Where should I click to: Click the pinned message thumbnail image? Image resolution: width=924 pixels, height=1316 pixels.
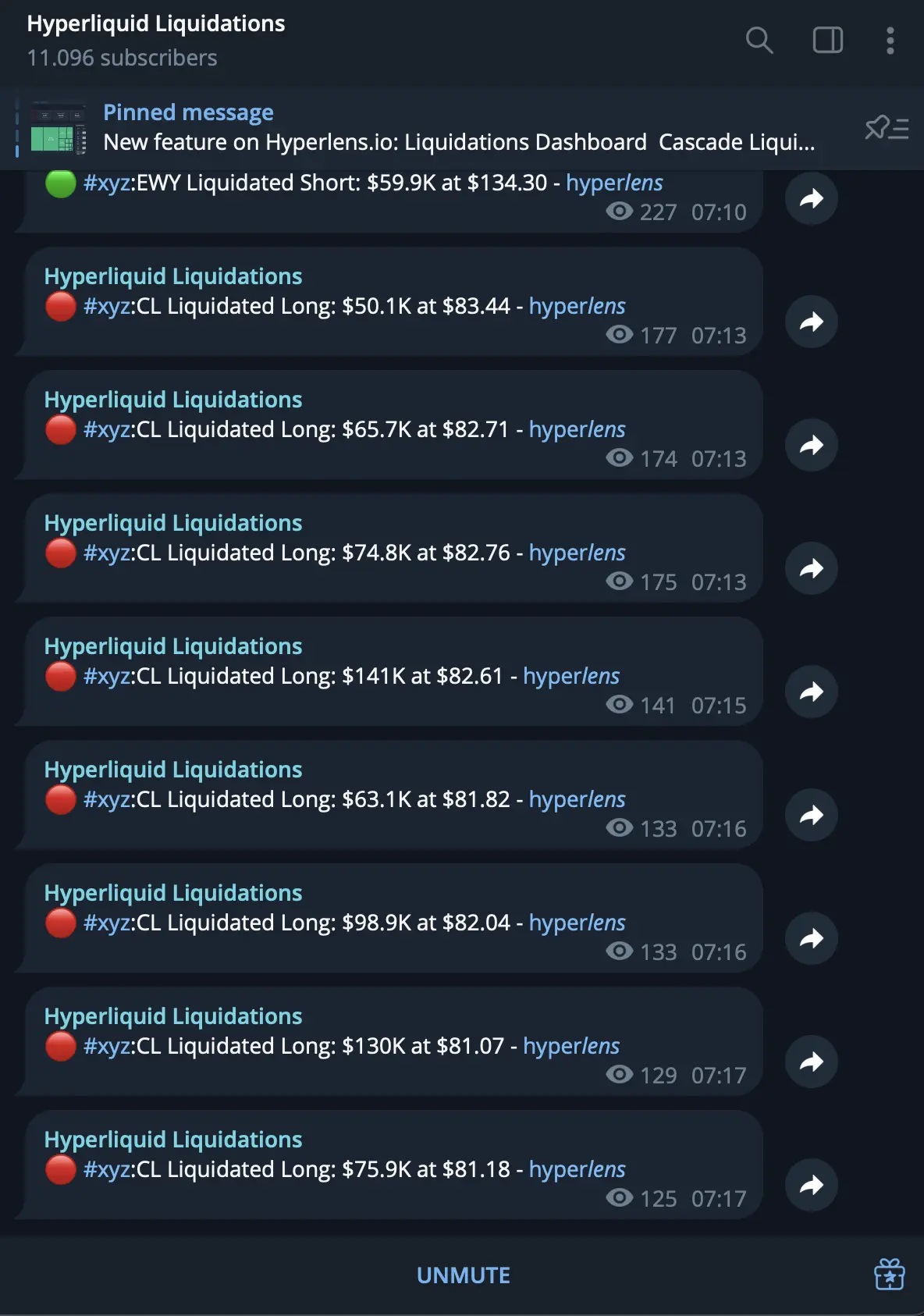pyautogui.click(x=59, y=127)
